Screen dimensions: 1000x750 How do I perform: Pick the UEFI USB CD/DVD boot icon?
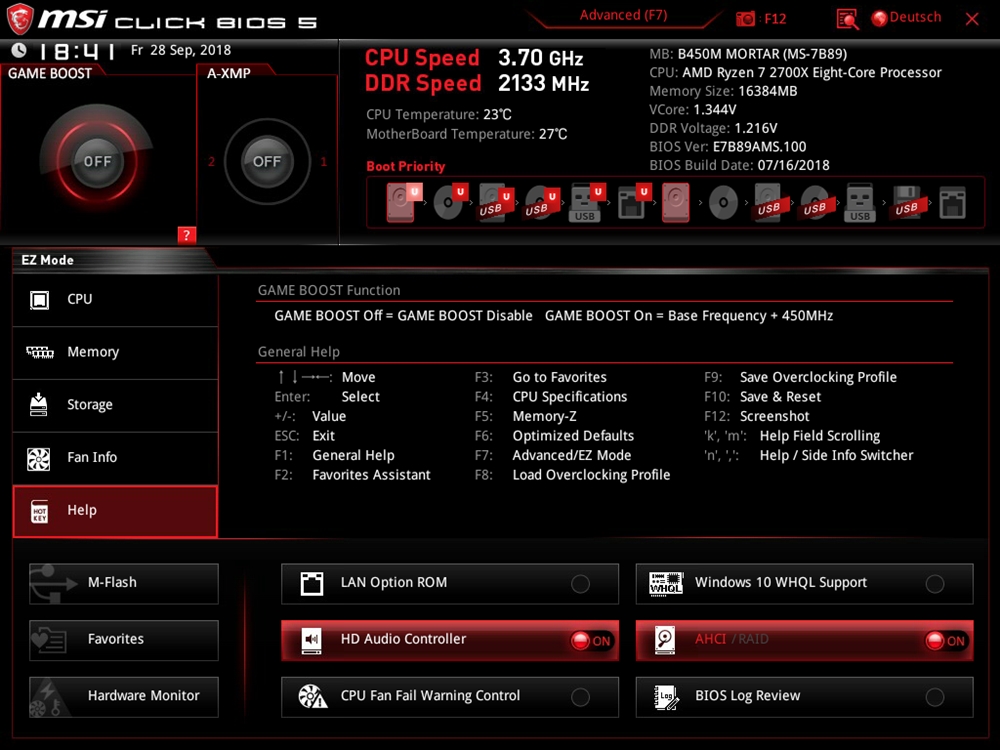[x=540, y=203]
